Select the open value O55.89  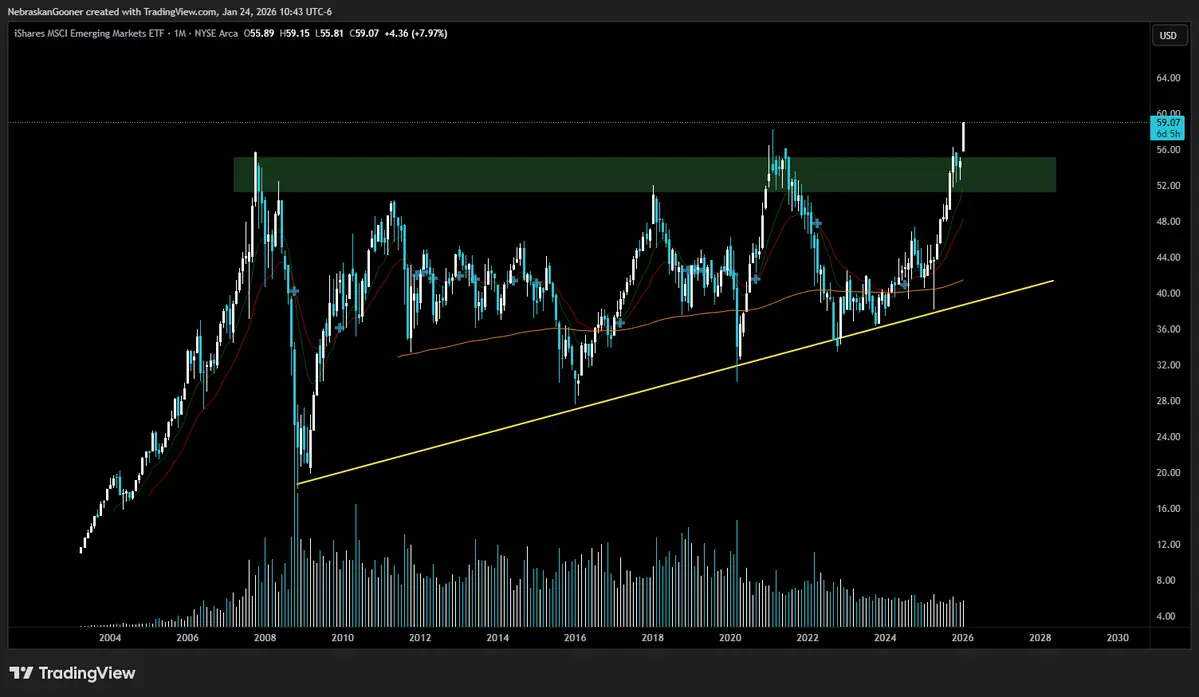pyautogui.click(x=259, y=34)
